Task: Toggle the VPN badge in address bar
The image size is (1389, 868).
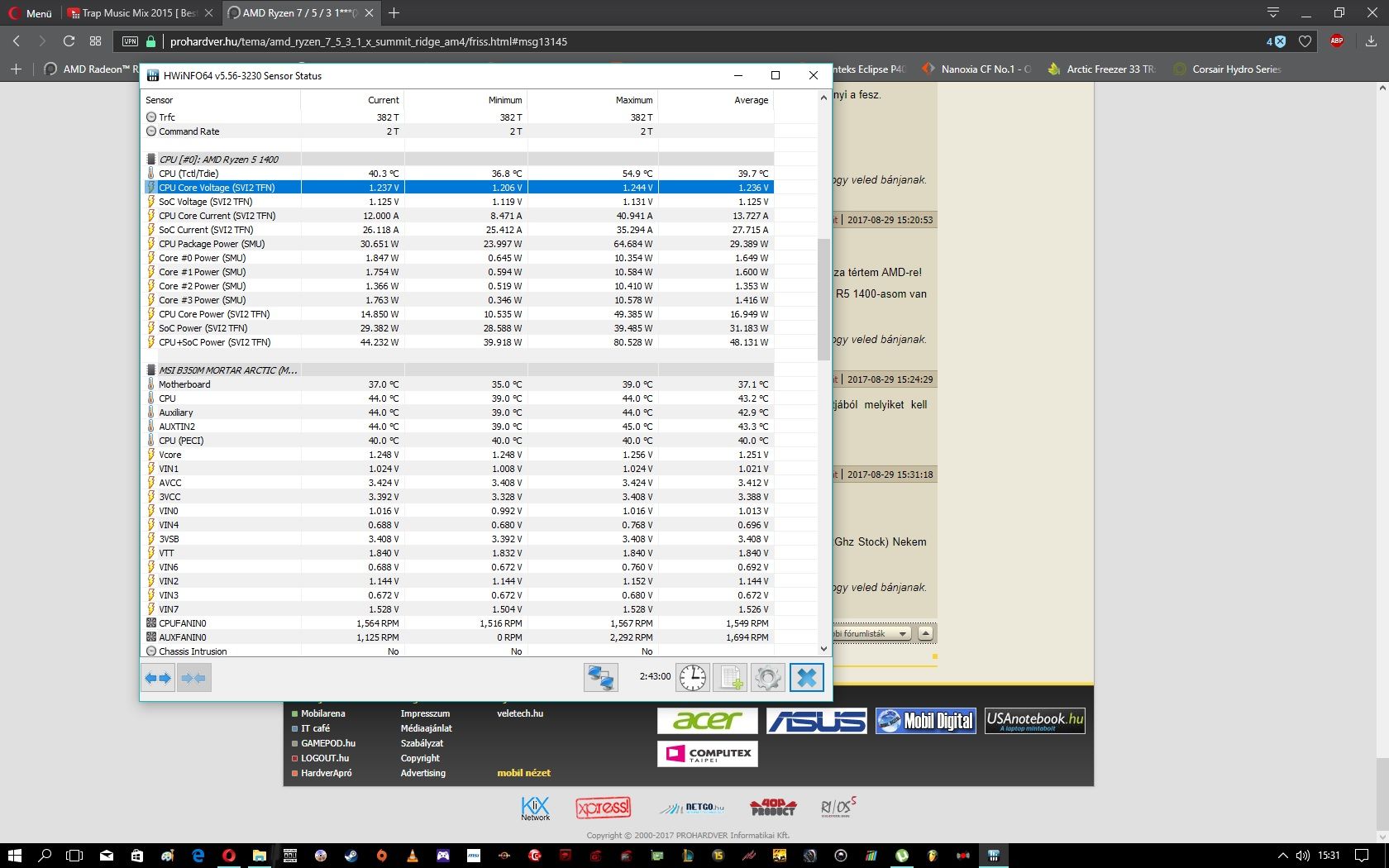Action: point(130,41)
